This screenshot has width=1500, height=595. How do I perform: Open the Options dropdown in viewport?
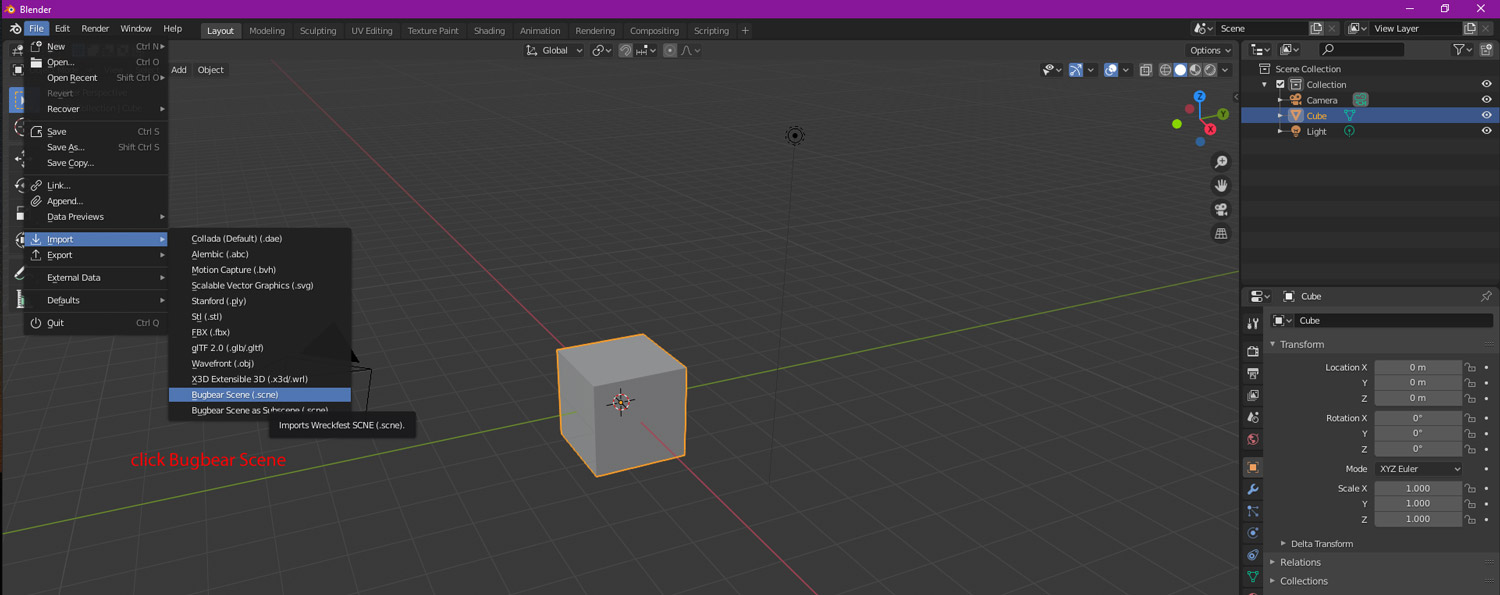click(1209, 50)
